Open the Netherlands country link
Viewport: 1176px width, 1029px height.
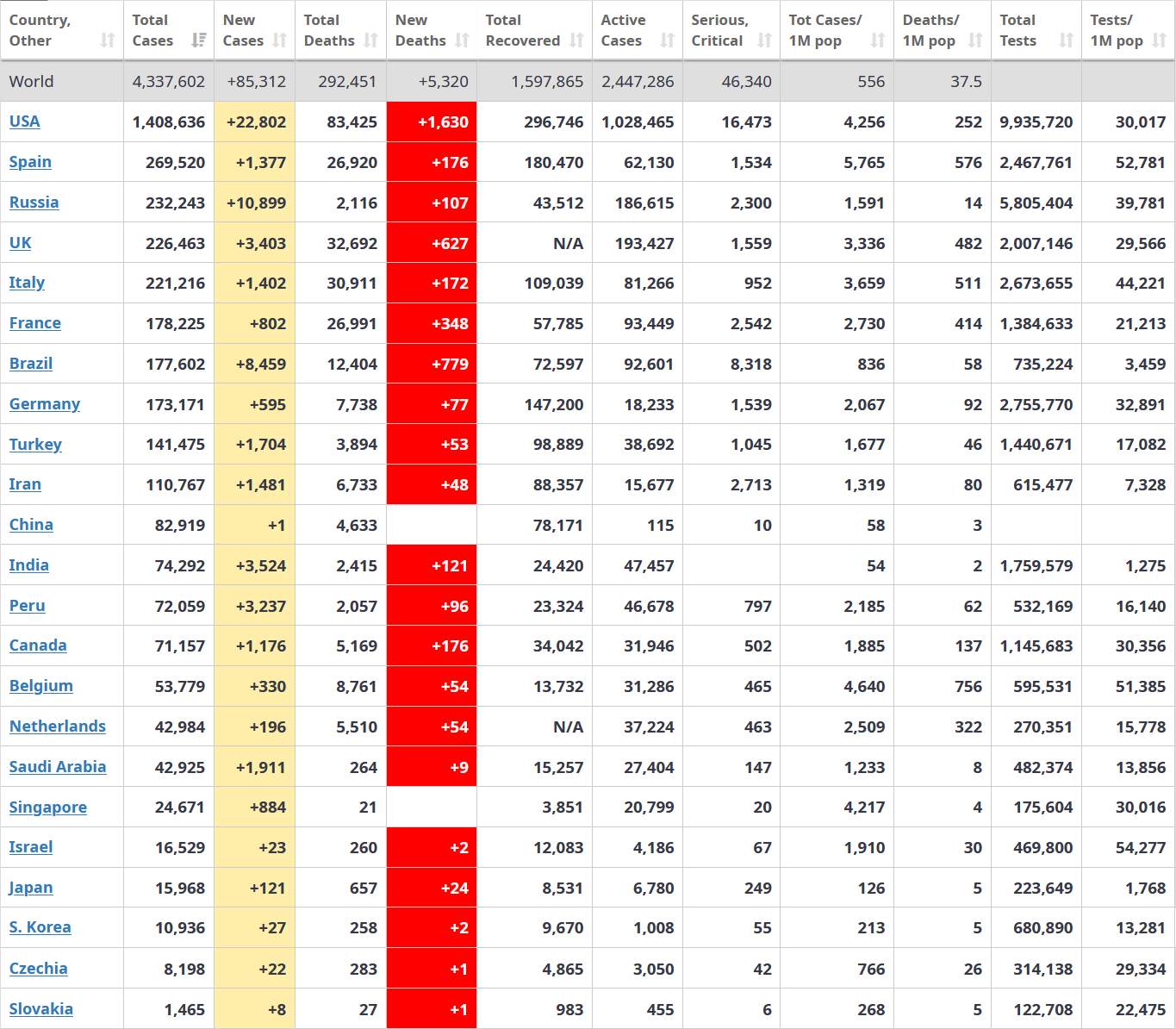click(58, 727)
